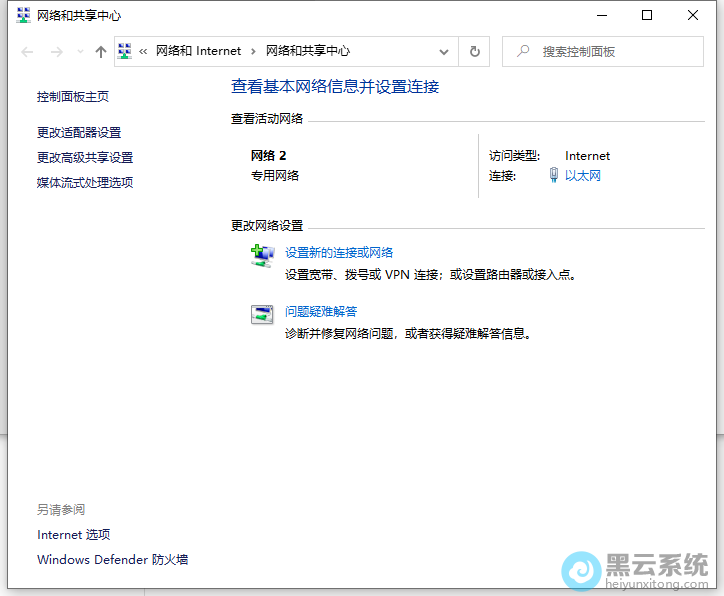Refresh the page with the address bar refresh button
Image resolution: width=724 pixels, height=596 pixels.
pyautogui.click(x=474, y=51)
